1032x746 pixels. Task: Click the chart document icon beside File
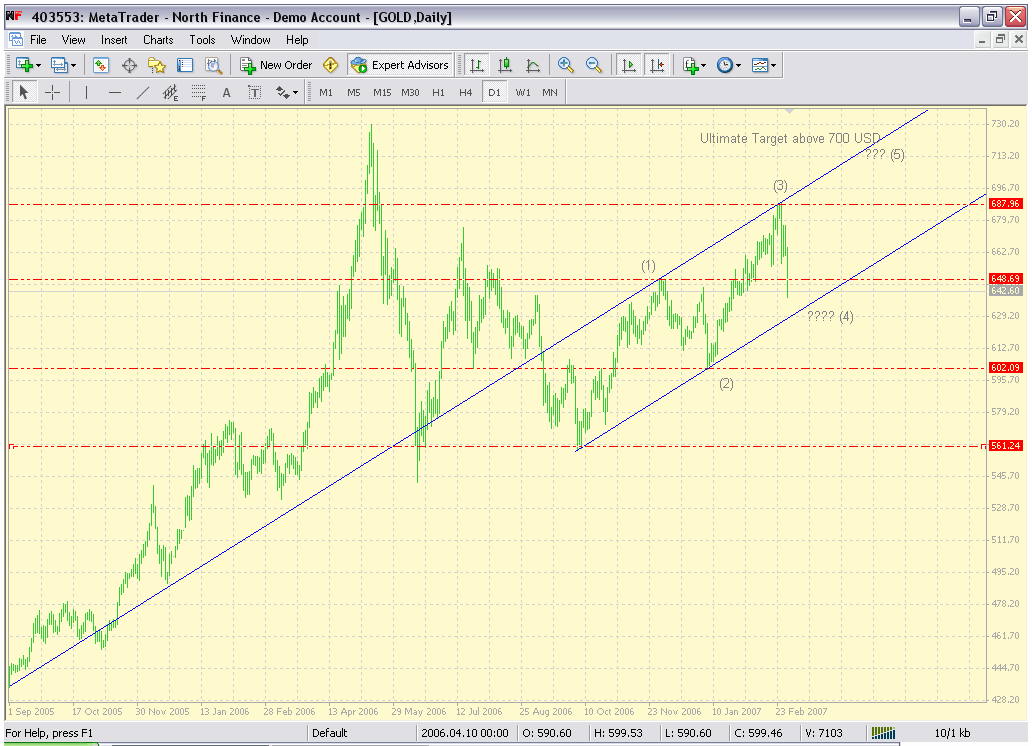pyautogui.click(x=16, y=40)
